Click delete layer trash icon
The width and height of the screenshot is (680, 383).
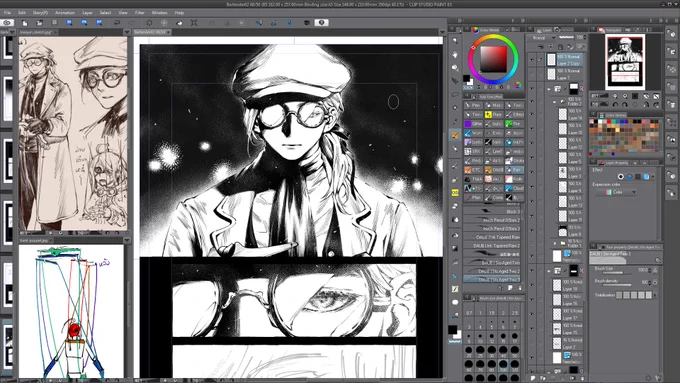point(582,378)
